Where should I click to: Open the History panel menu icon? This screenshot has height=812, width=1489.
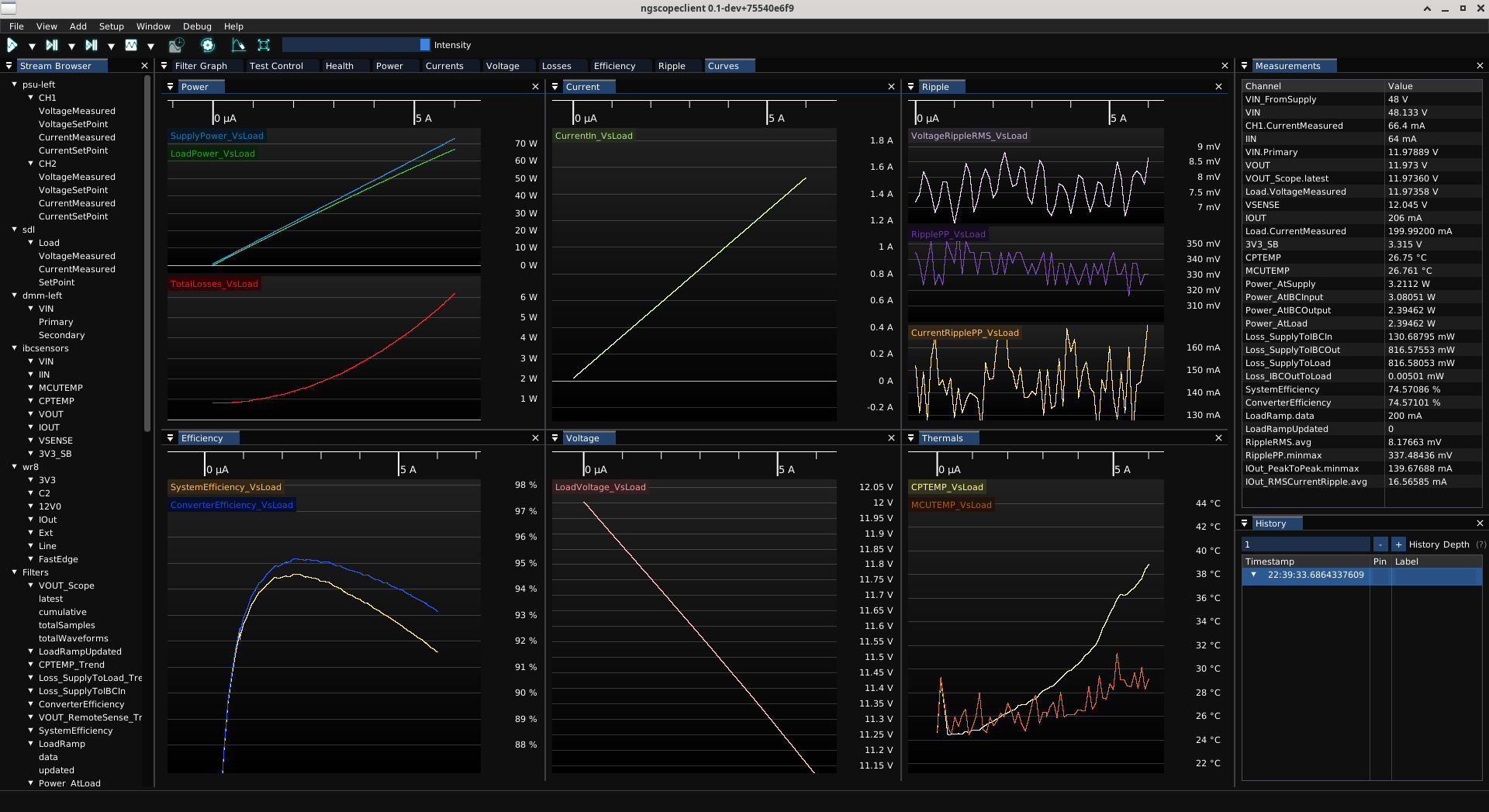[x=1245, y=523]
